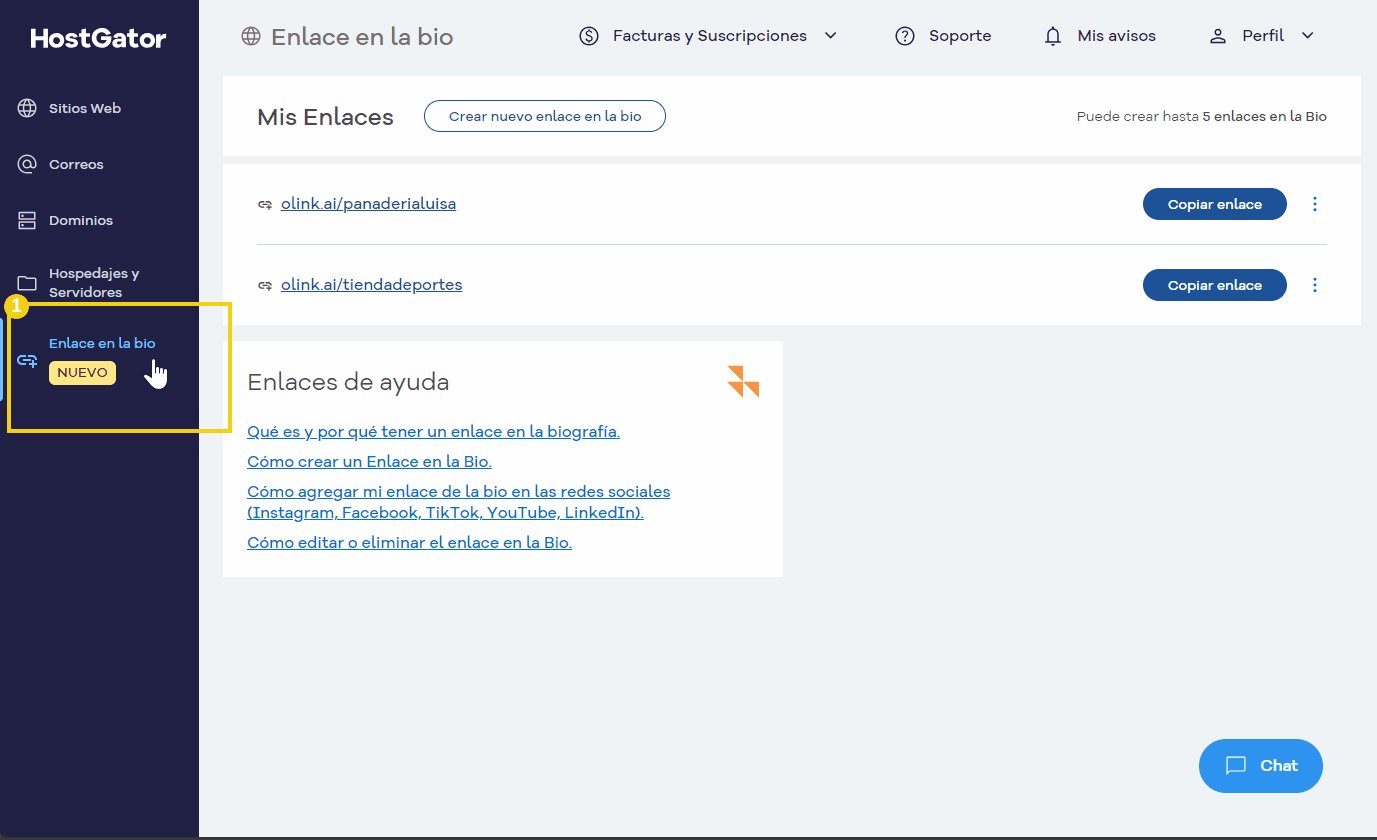Viewport: 1377px width, 840px height.
Task: Click Puede crear hasta 5 enlaces text
Action: tap(1201, 116)
